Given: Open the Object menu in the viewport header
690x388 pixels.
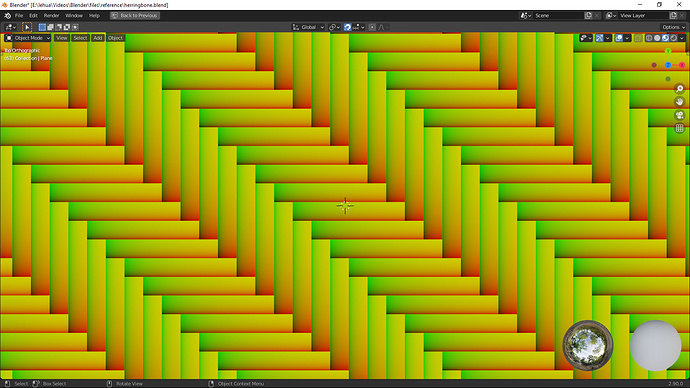Looking at the screenshot, I should 115,38.
